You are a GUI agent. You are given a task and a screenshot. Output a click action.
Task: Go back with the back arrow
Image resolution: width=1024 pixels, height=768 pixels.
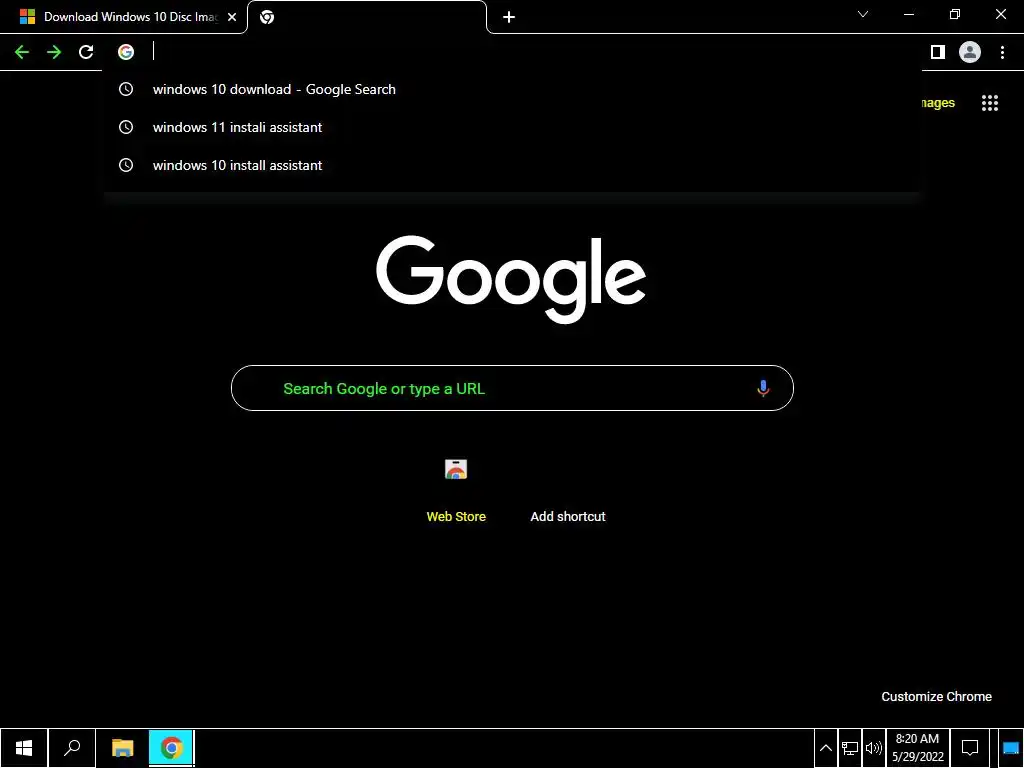(22, 52)
